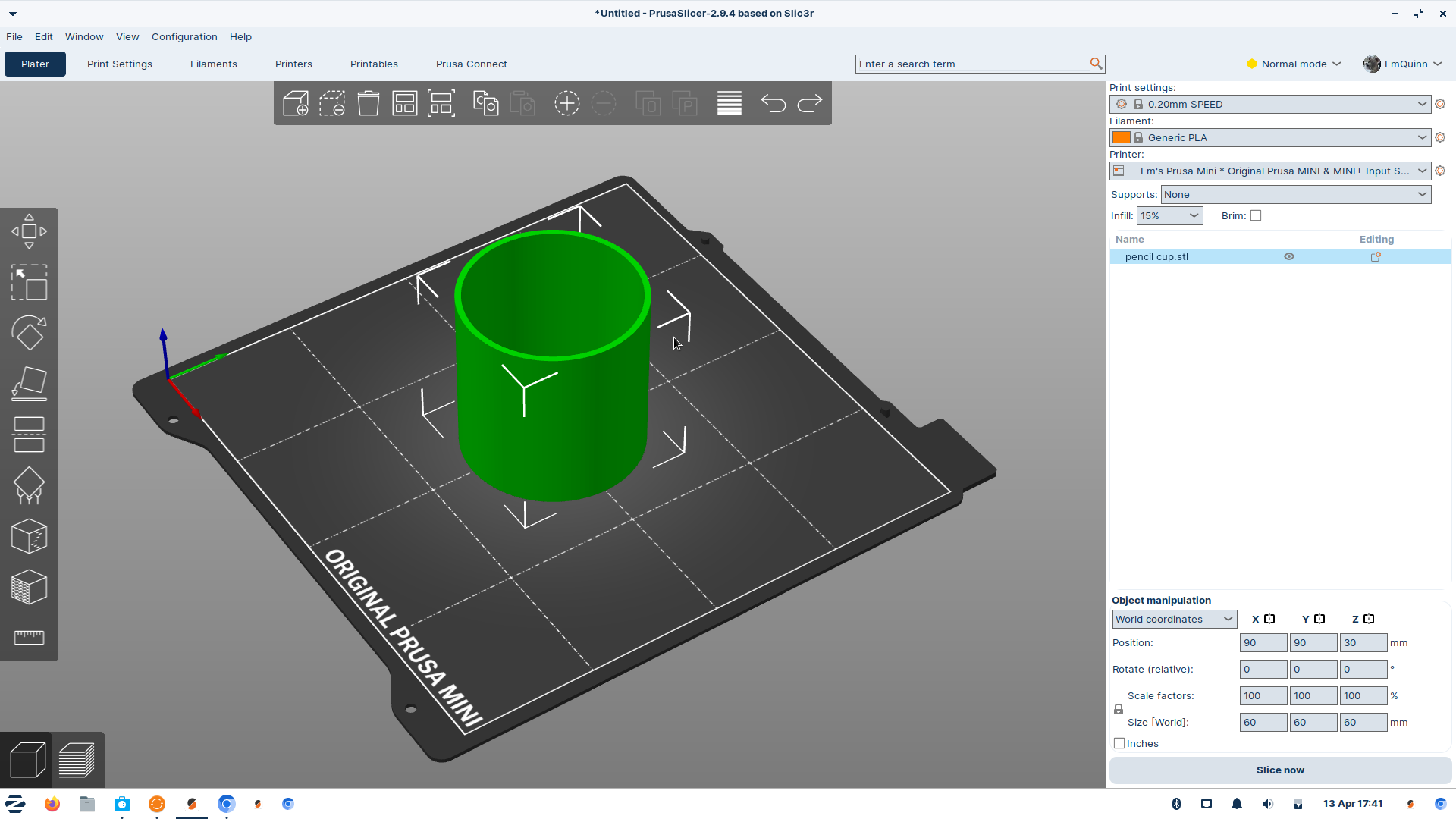The width and height of the screenshot is (1456, 819).
Task: Toggle visibility of pencil cup.stl
Action: (x=1288, y=256)
